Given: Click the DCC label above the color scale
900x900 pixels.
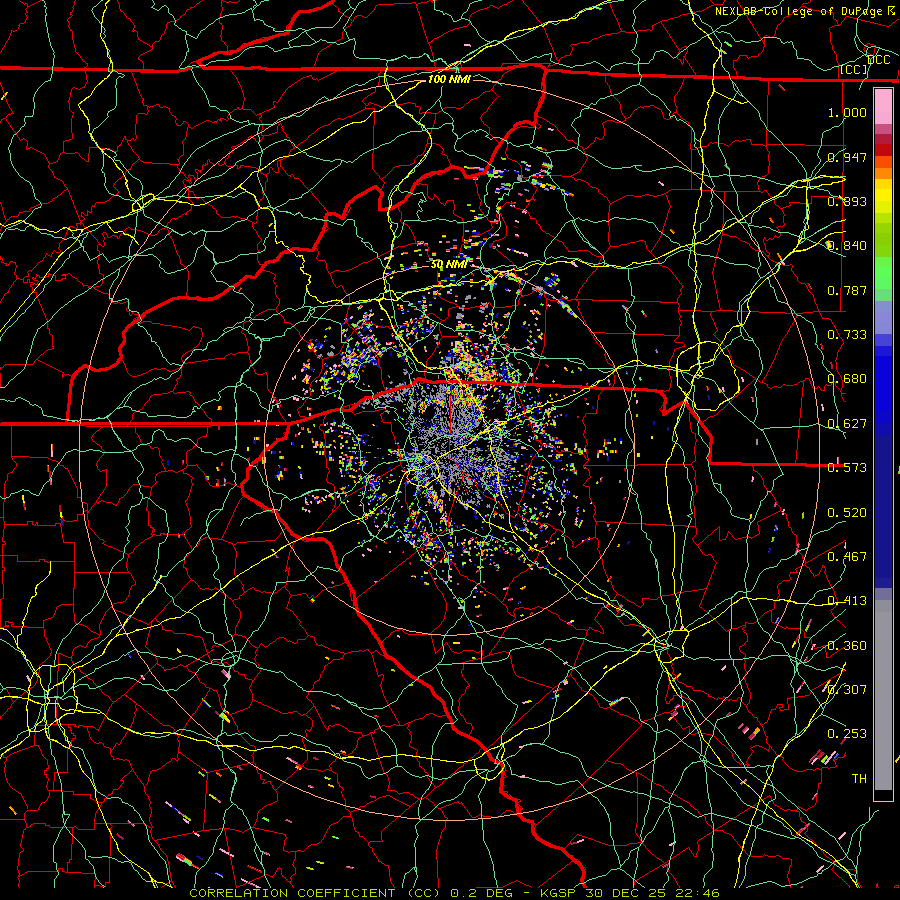Looking at the screenshot, I should [879, 59].
